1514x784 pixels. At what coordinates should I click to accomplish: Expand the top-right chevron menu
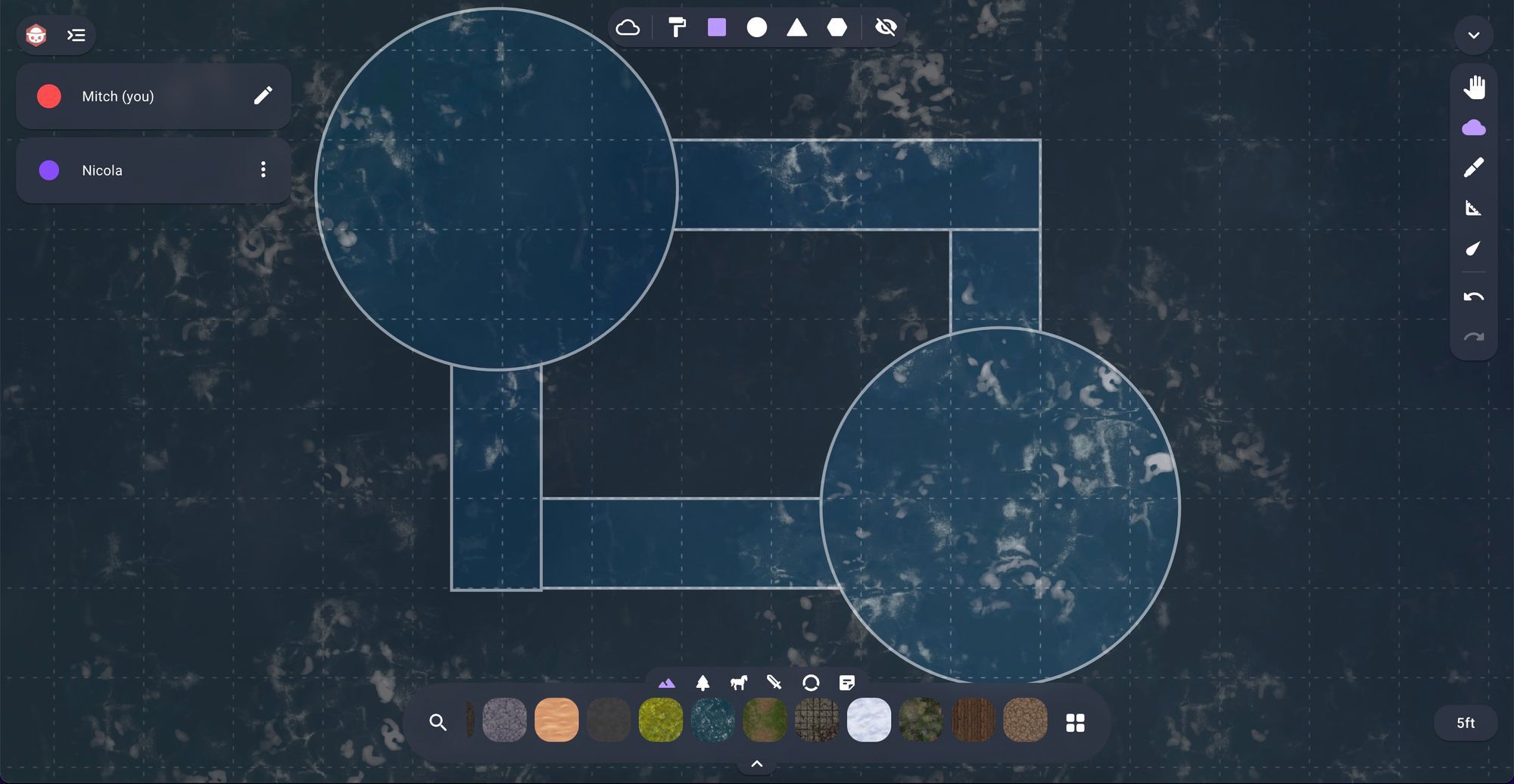(x=1473, y=35)
